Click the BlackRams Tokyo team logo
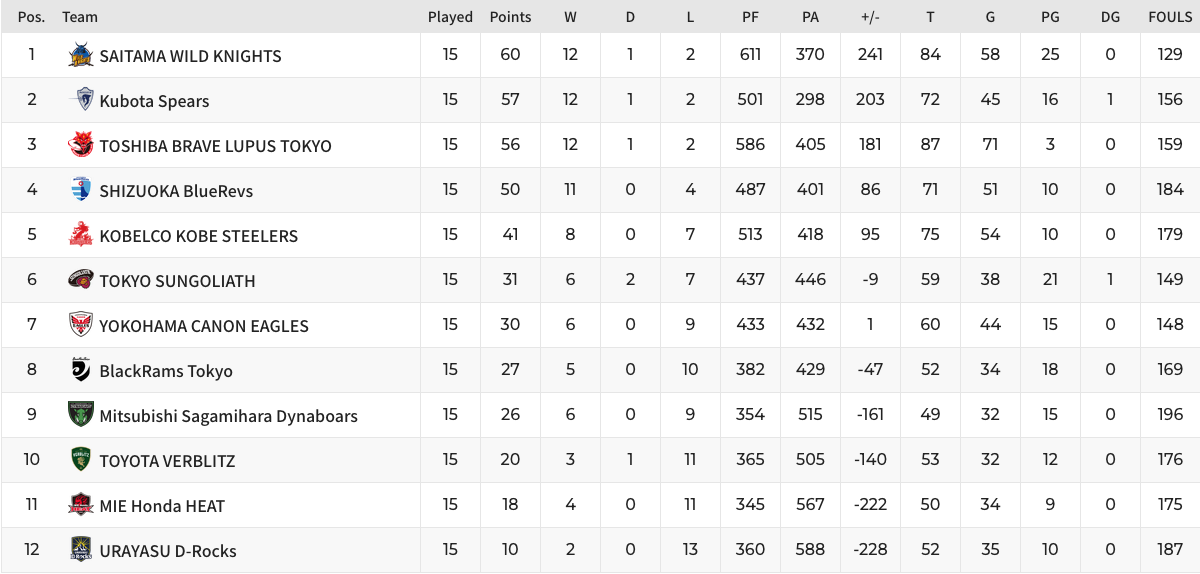The width and height of the screenshot is (1200, 574). tap(81, 370)
